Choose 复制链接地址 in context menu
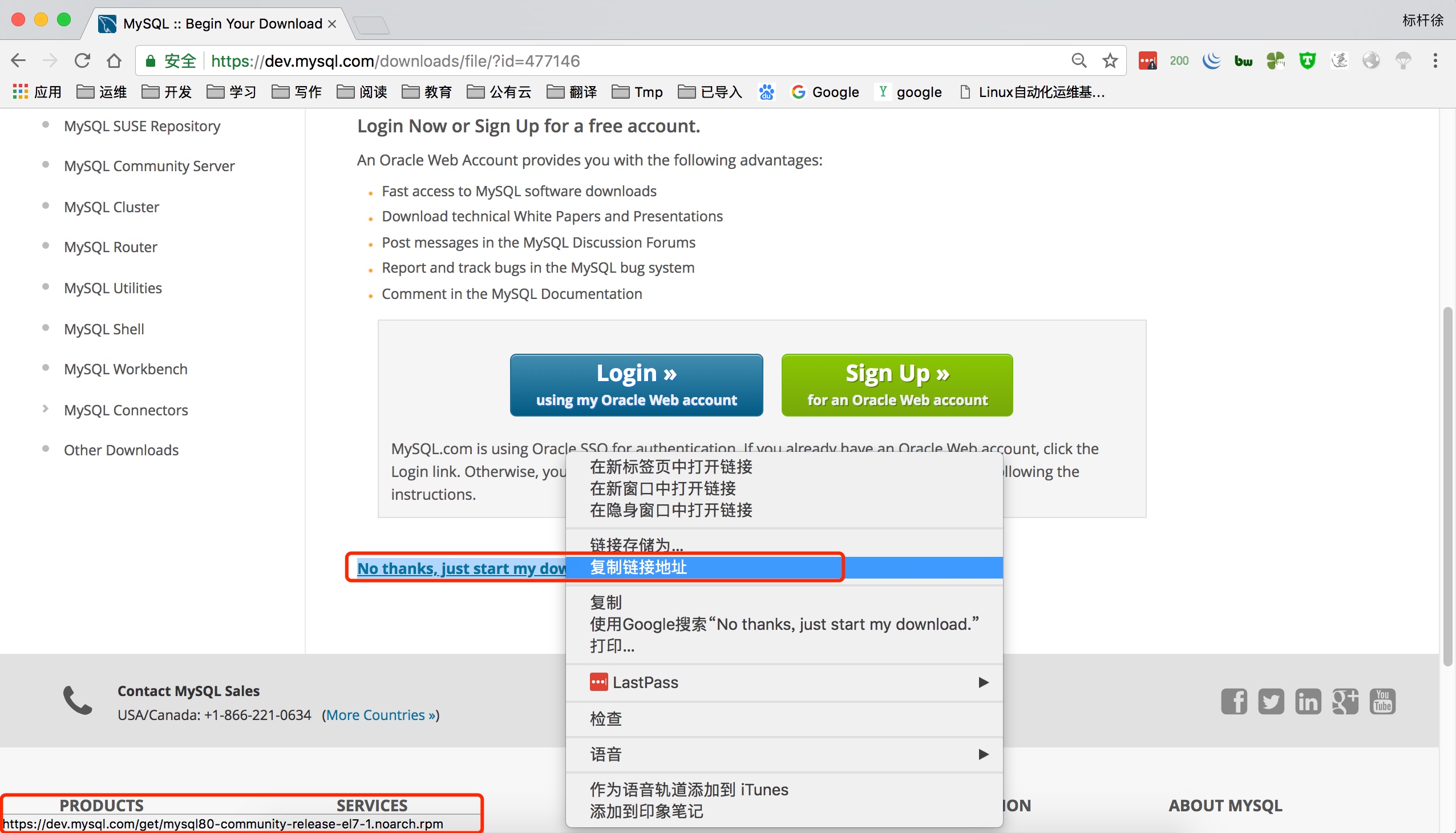This screenshot has width=1456, height=833. [x=784, y=567]
